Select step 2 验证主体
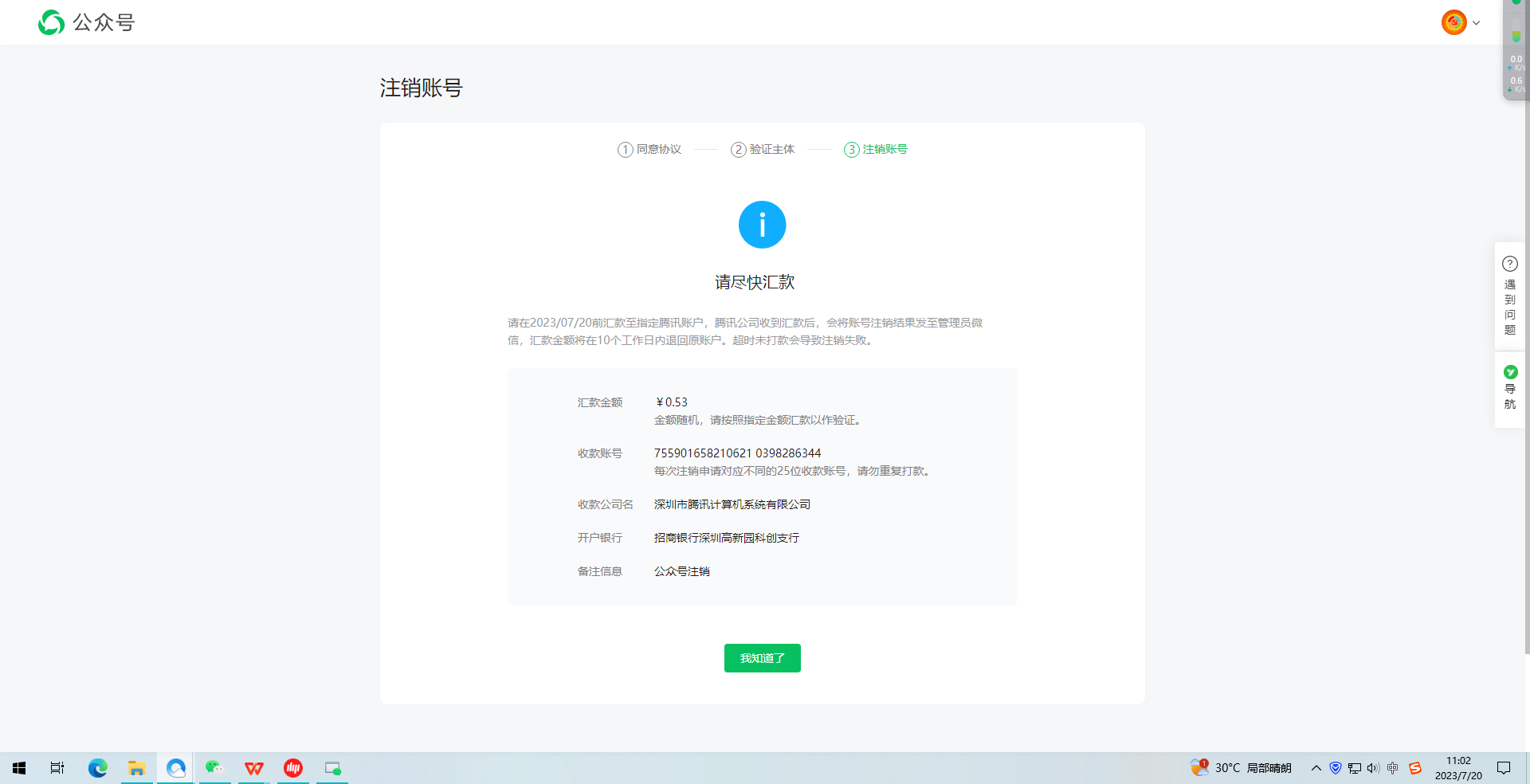 click(763, 150)
